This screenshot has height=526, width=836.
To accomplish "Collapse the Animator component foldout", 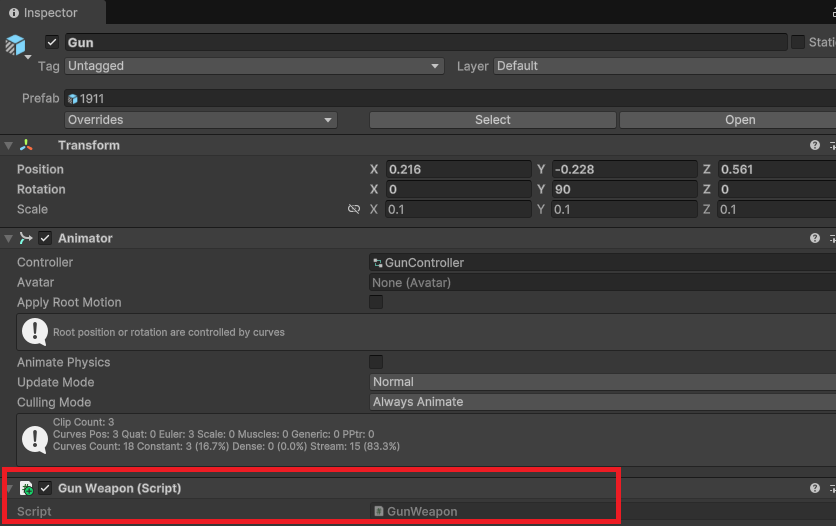I will pyautogui.click(x=9, y=238).
